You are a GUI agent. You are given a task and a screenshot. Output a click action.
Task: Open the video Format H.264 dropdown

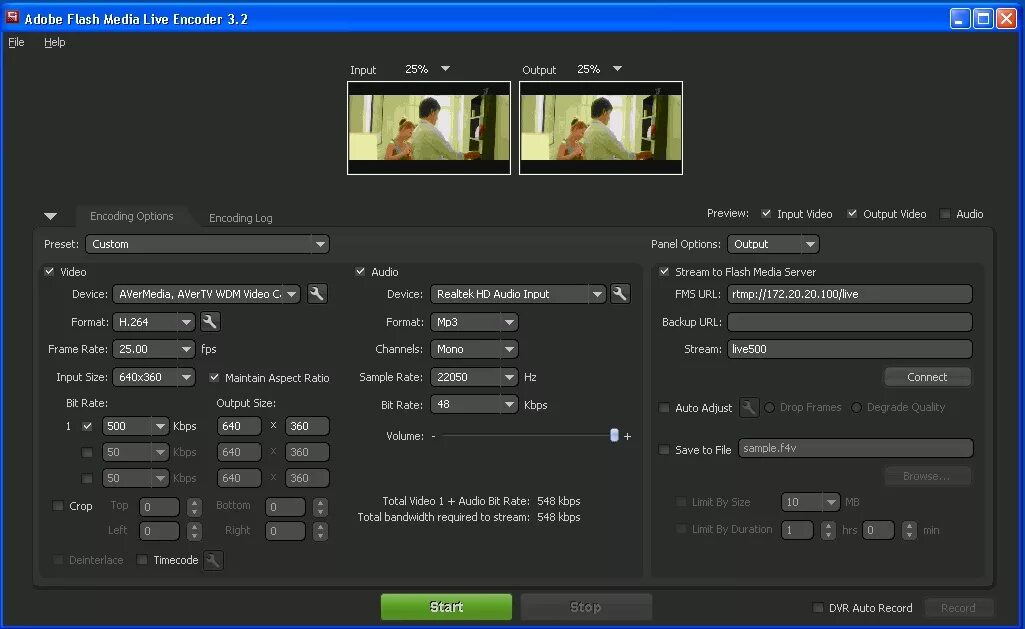pos(154,322)
